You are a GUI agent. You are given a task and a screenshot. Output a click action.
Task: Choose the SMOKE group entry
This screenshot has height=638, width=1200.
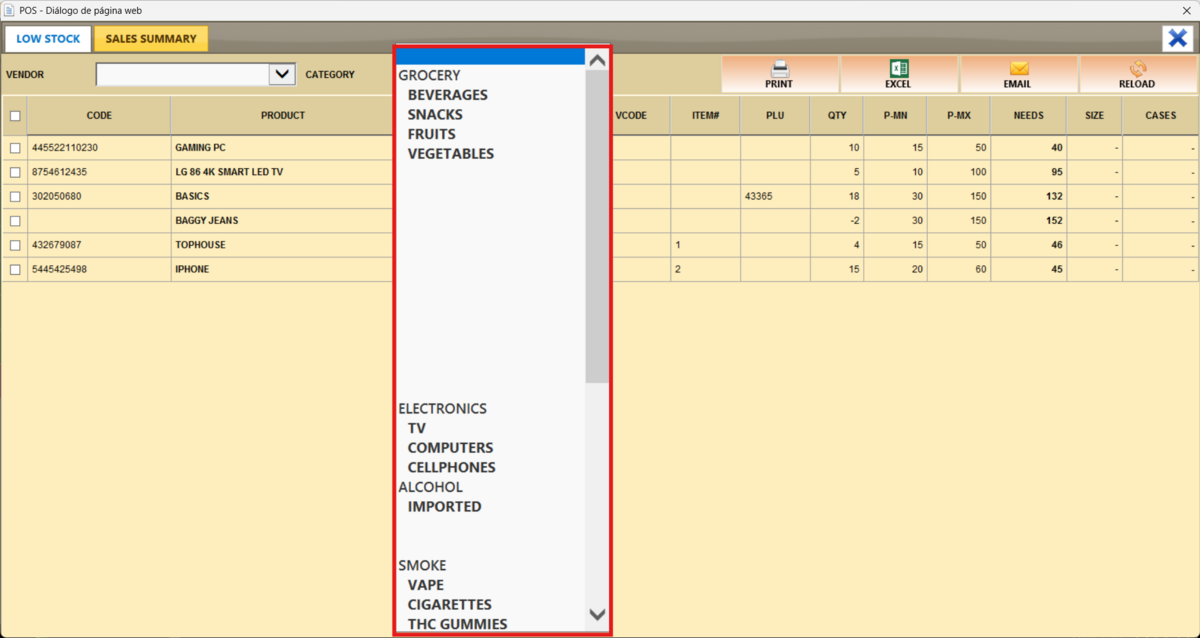tap(422, 565)
